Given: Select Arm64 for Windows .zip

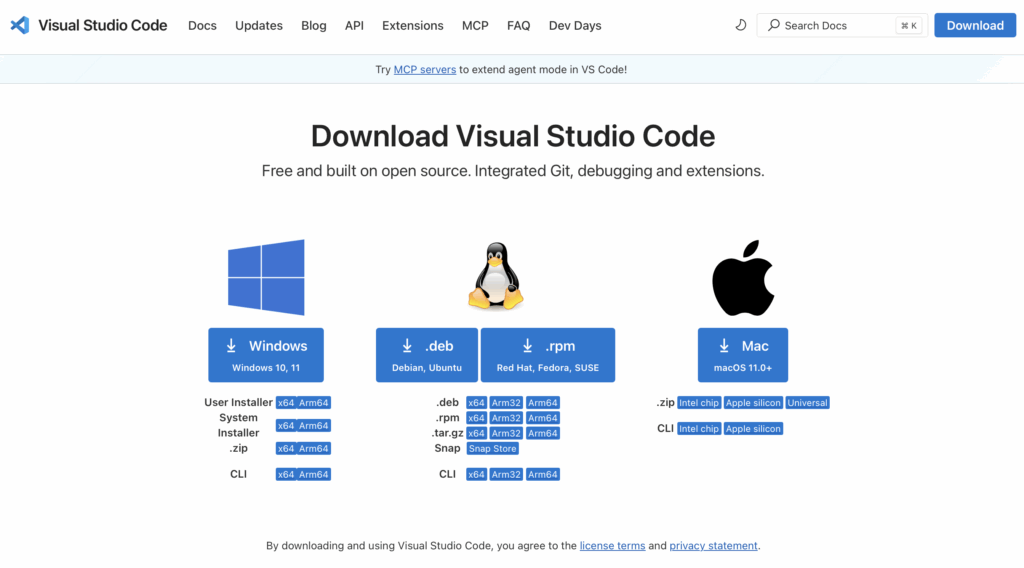Looking at the screenshot, I should [x=313, y=449].
